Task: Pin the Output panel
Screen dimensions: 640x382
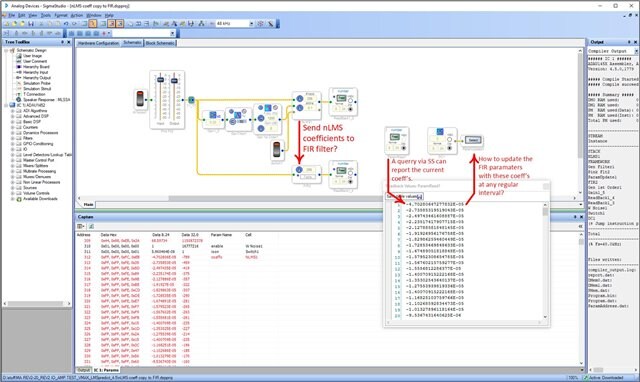Action: 629,42
